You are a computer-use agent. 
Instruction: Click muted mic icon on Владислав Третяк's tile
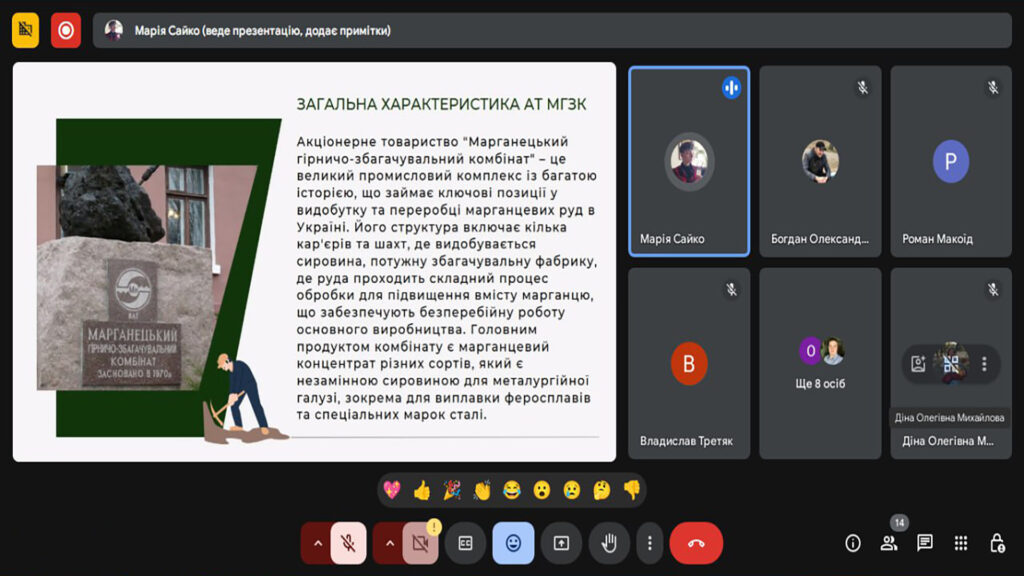coord(731,289)
